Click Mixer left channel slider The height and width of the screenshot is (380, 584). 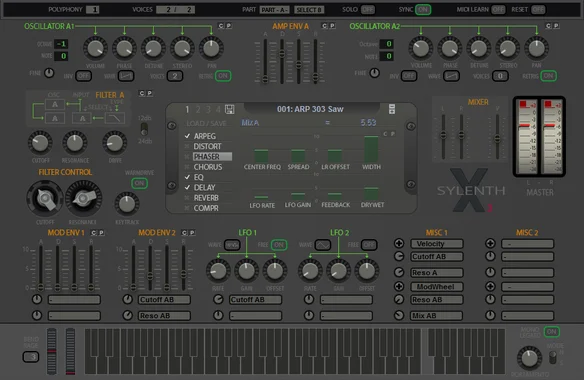click(x=443, y=137)
